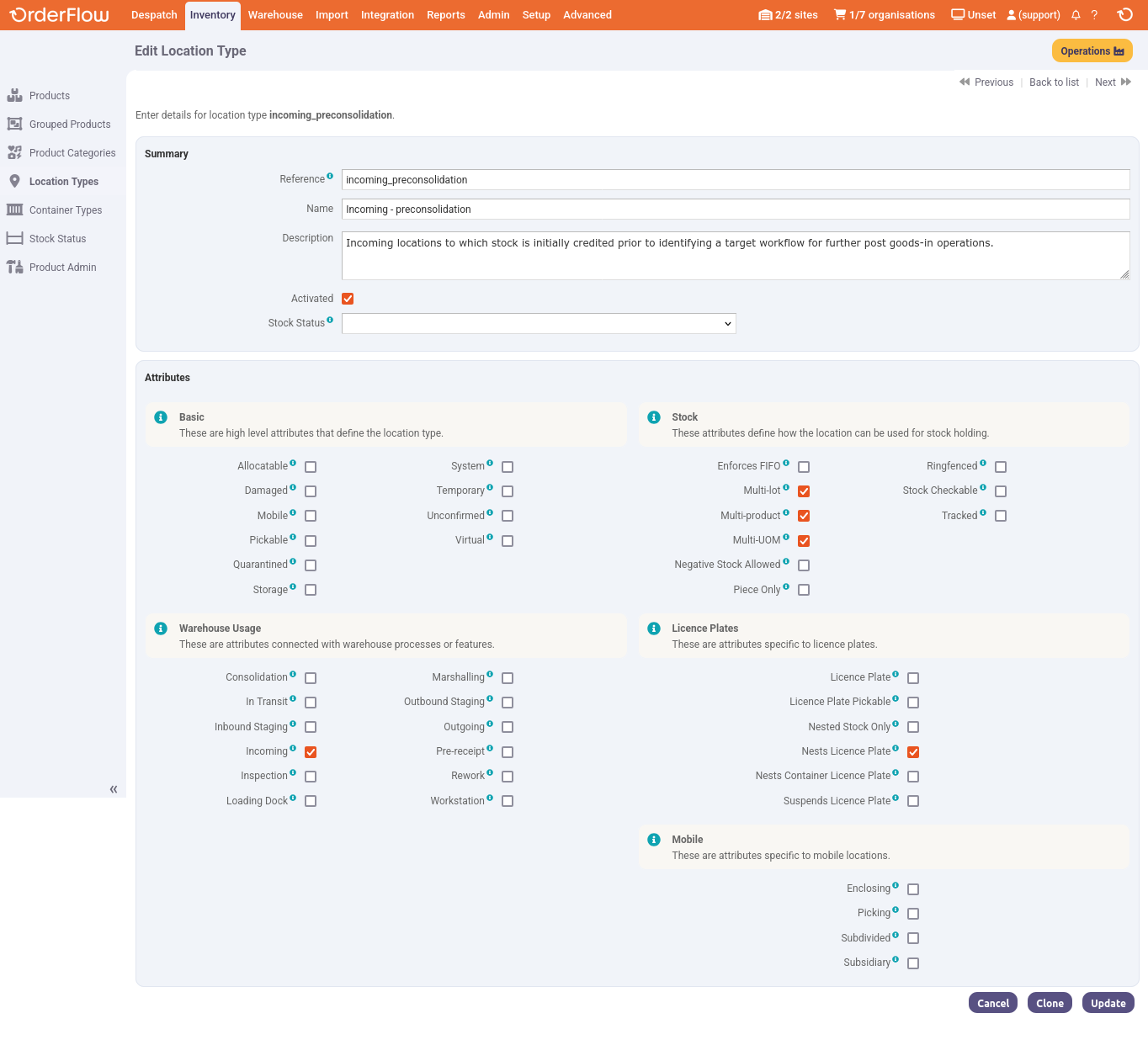Screen dimensions: 1148x1045
Task: Click the Basic section info icon
Action: click(x=161, y=417)
